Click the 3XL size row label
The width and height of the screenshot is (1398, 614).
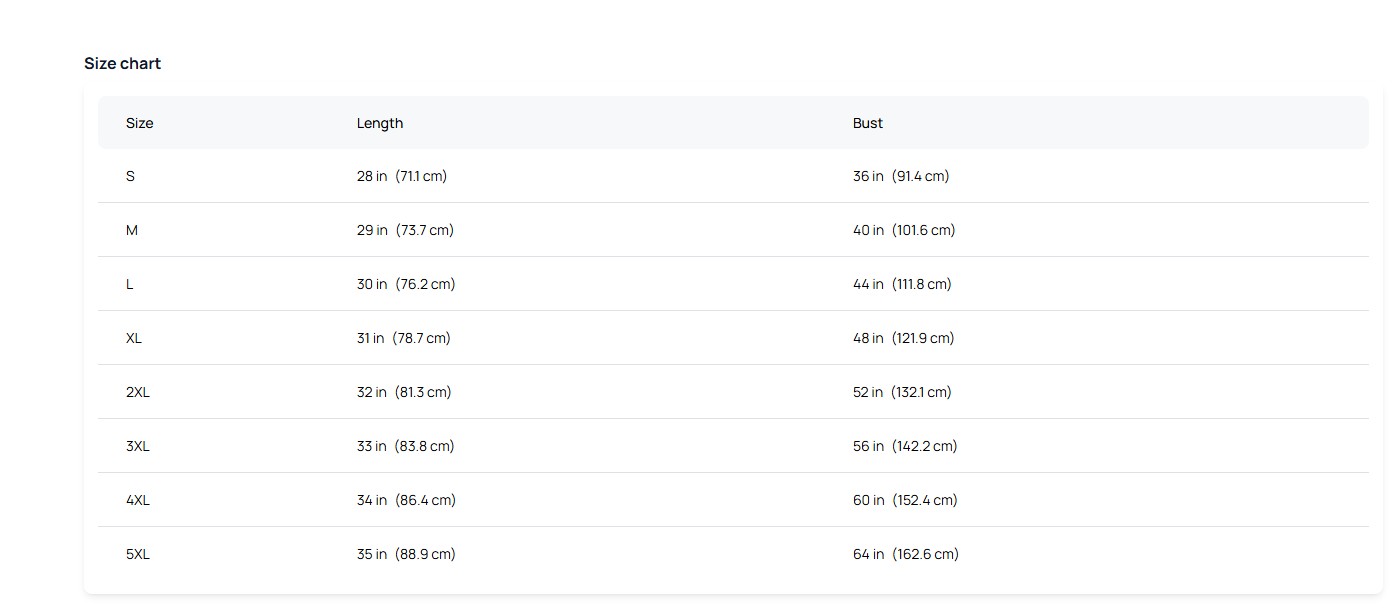[138, 446]
